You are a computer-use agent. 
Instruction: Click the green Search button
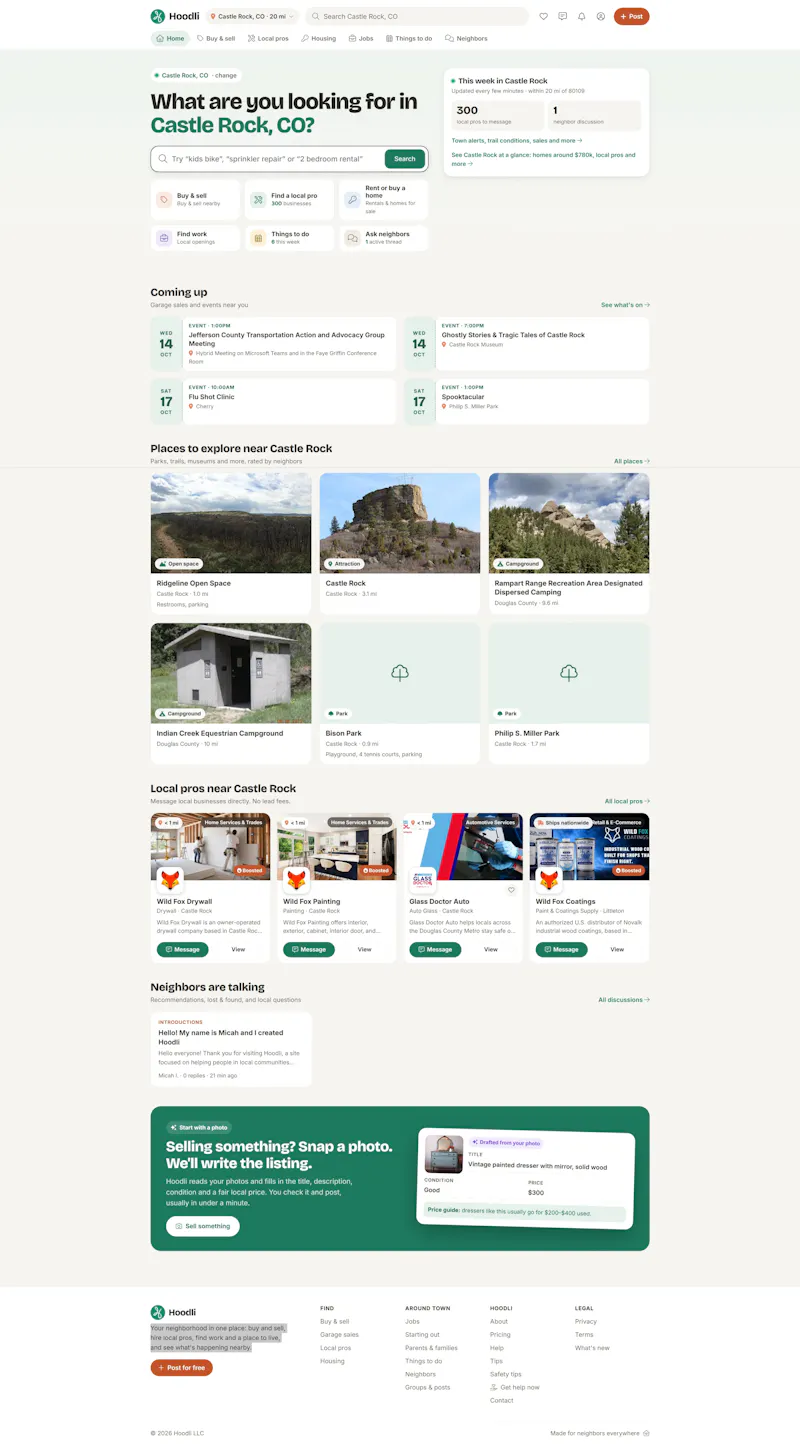tap(405, 159)
